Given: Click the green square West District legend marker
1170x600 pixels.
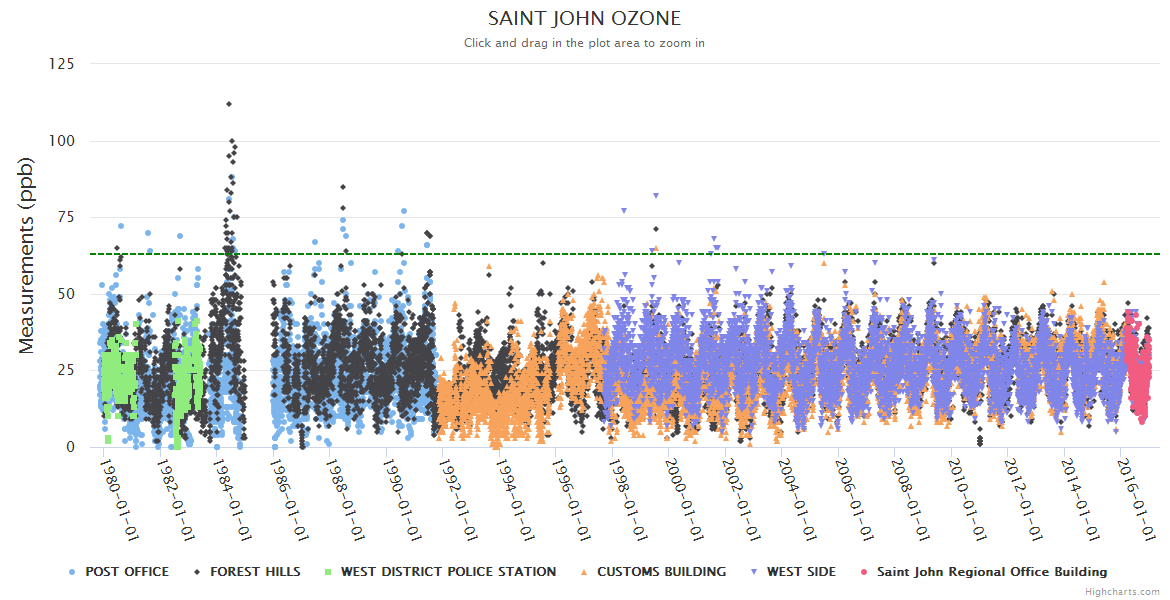Looking at the screenshot, I should (327, 572).
